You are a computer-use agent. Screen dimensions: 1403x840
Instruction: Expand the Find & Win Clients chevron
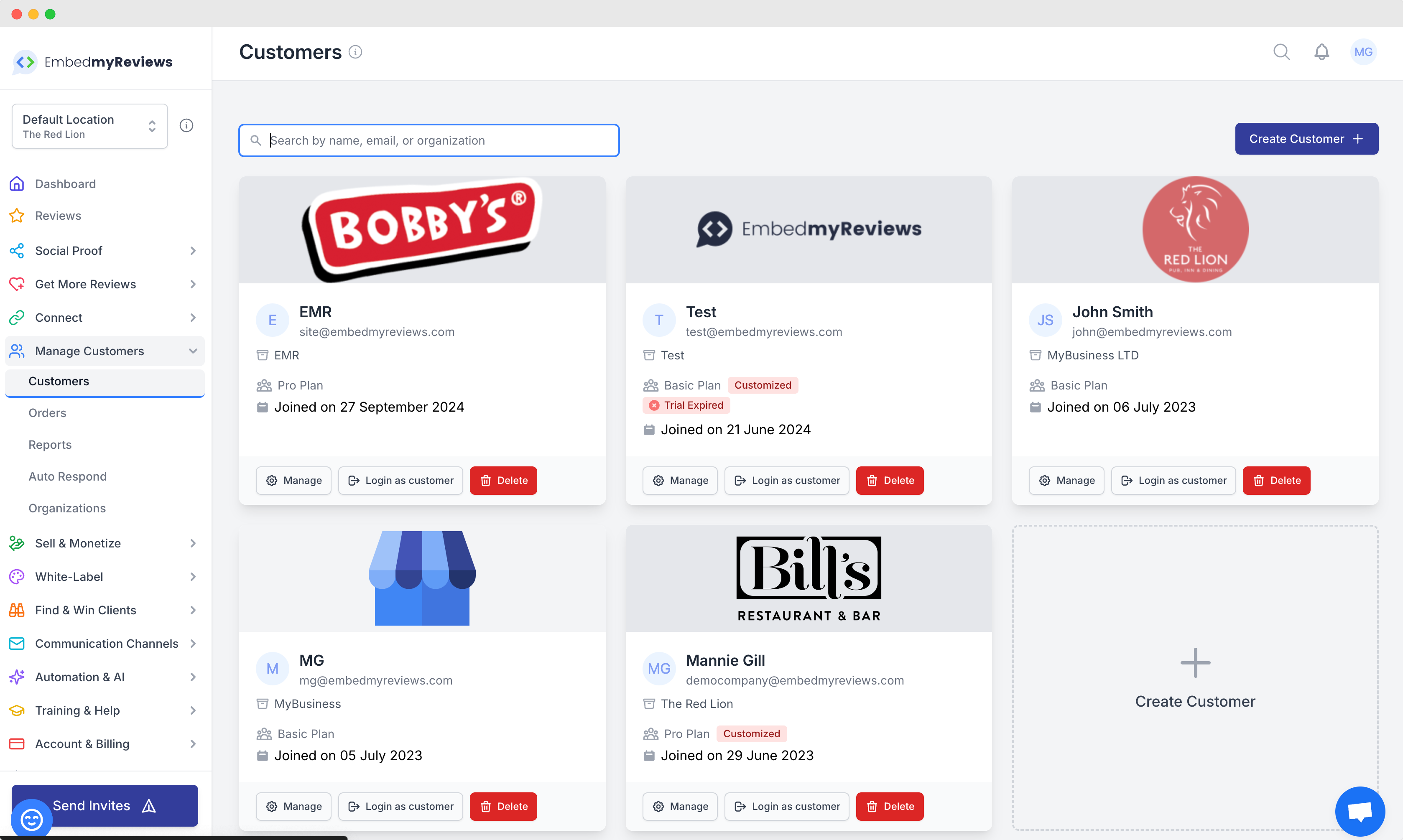(x=193, y=610)
